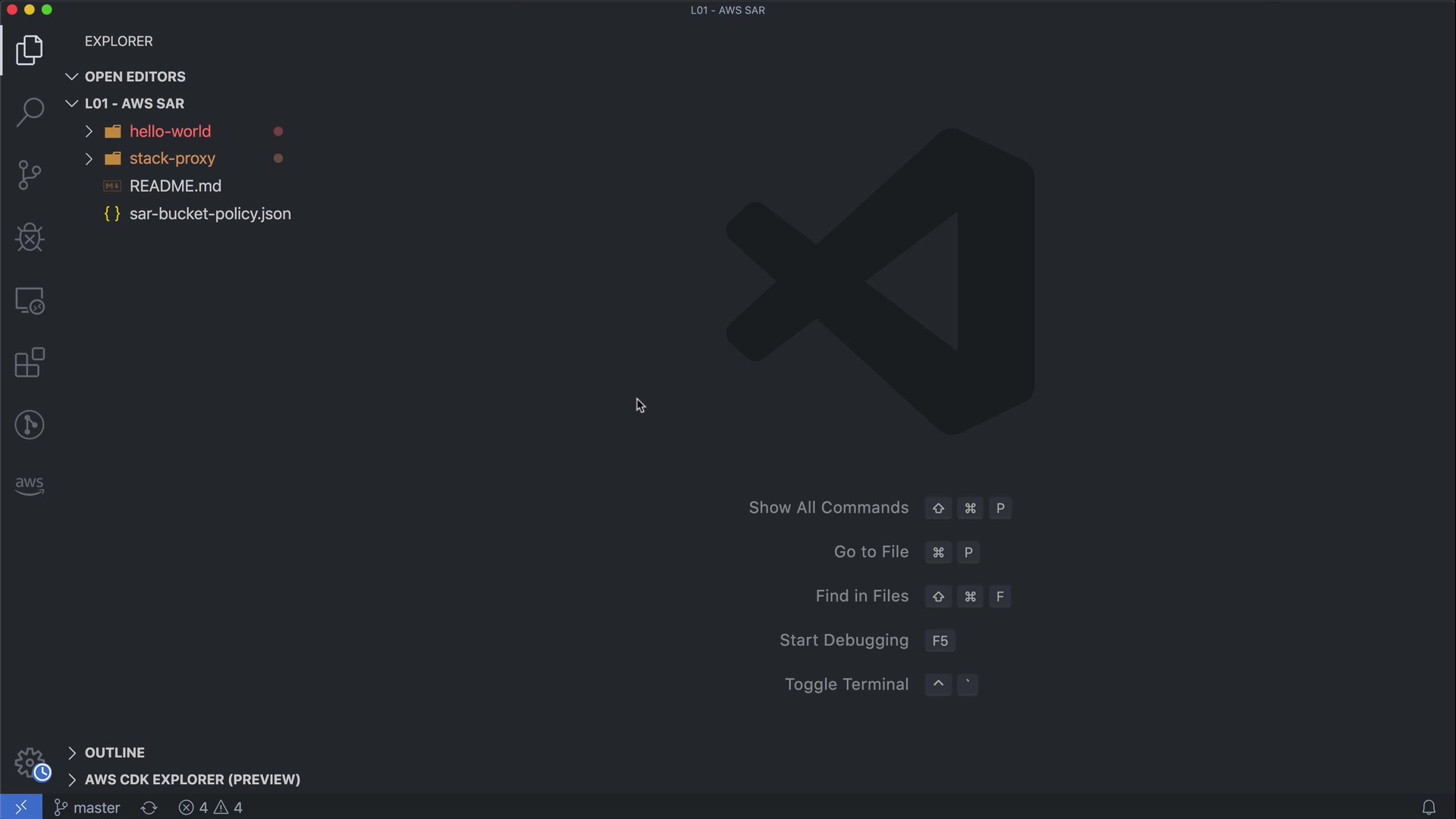
Task: Open the Run and Debug view
Action: pos(30,237)
